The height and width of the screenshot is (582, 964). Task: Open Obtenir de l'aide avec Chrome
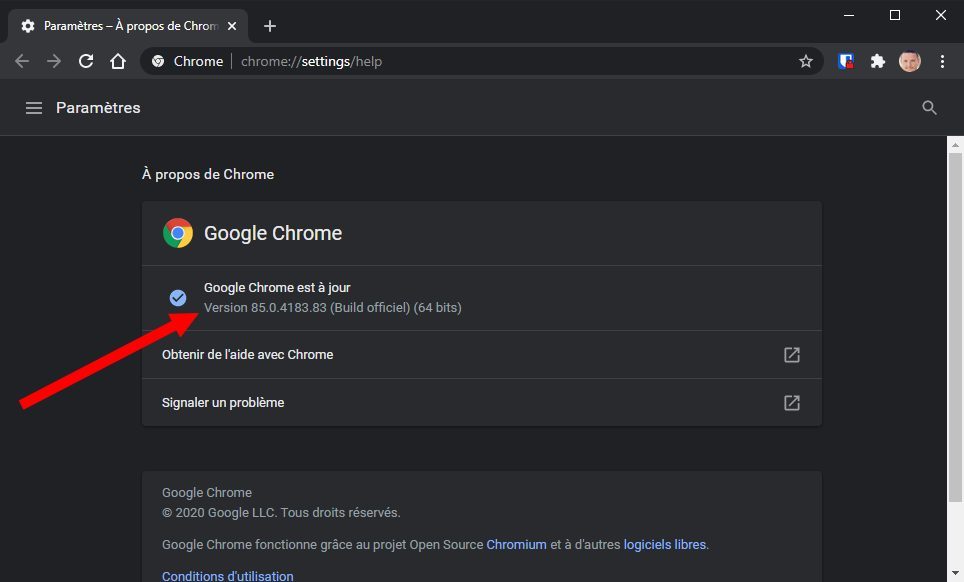481,355
